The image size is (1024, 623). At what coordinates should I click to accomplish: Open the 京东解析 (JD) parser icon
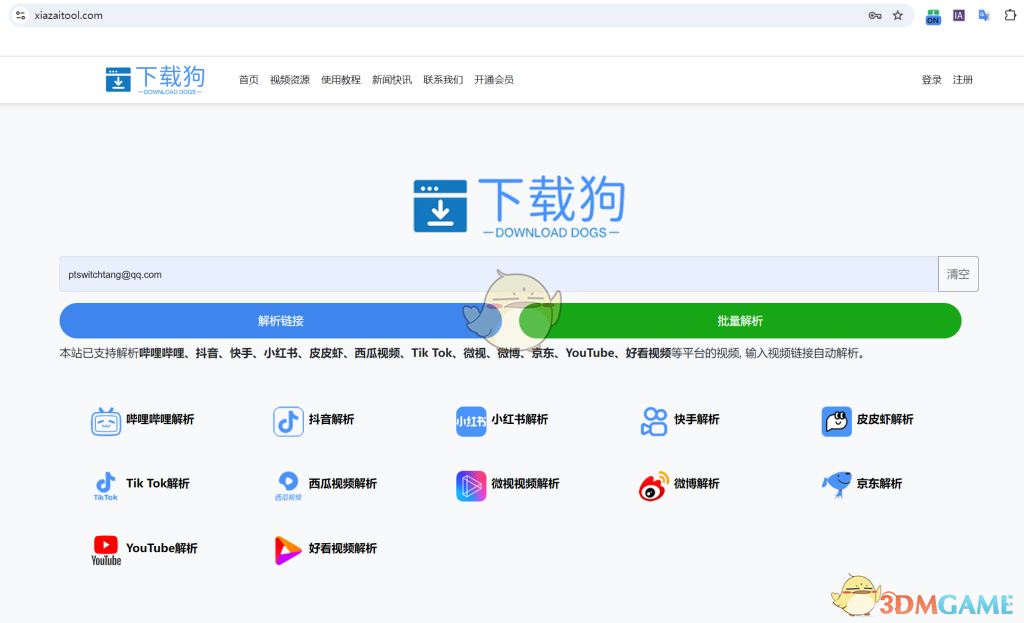(x=837, y=485)
